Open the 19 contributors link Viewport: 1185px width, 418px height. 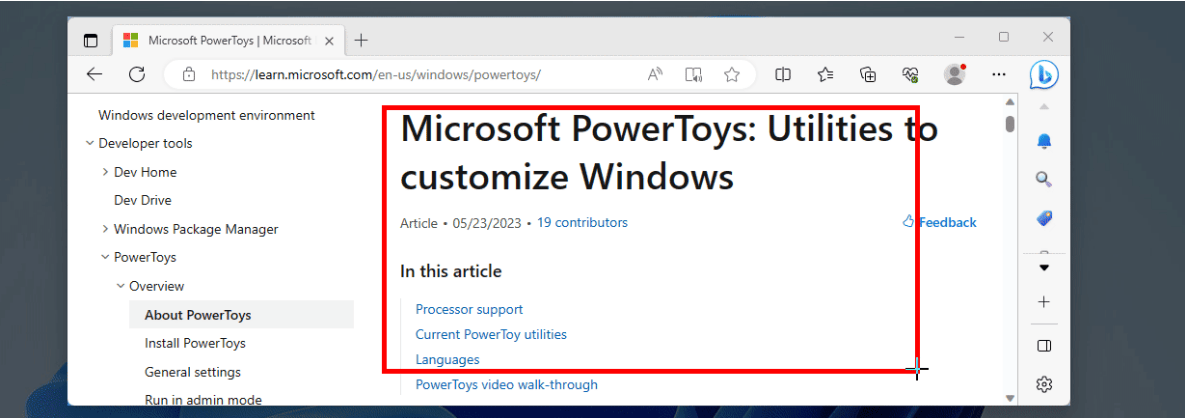[582, 222]
